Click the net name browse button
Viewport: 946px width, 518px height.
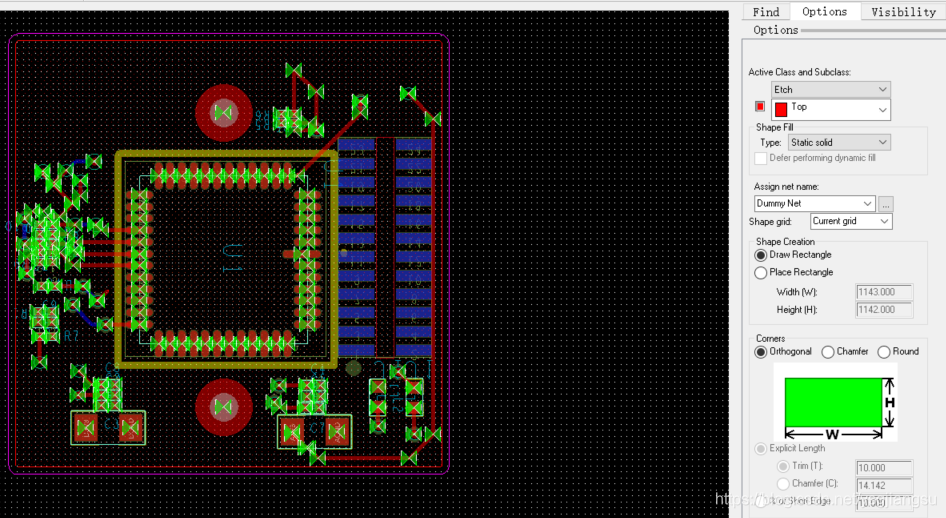[886, 204]
